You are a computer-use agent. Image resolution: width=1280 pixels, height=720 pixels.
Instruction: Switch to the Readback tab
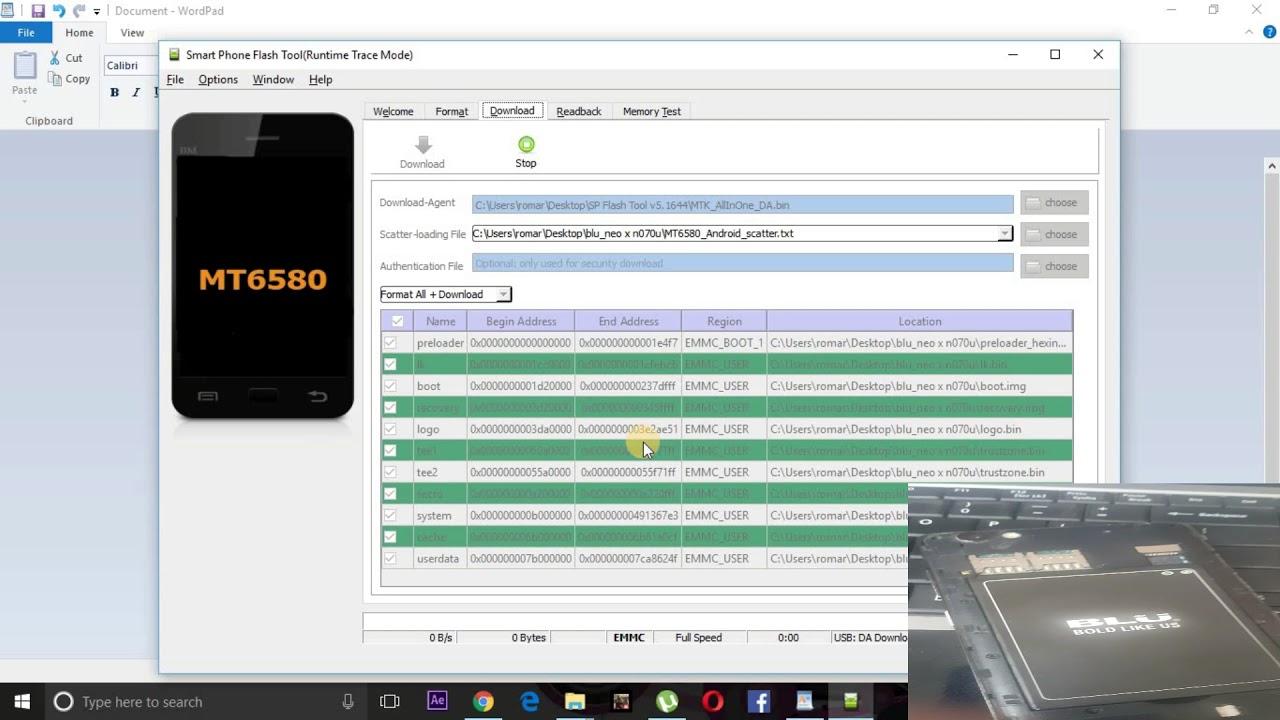click(579, 111)
